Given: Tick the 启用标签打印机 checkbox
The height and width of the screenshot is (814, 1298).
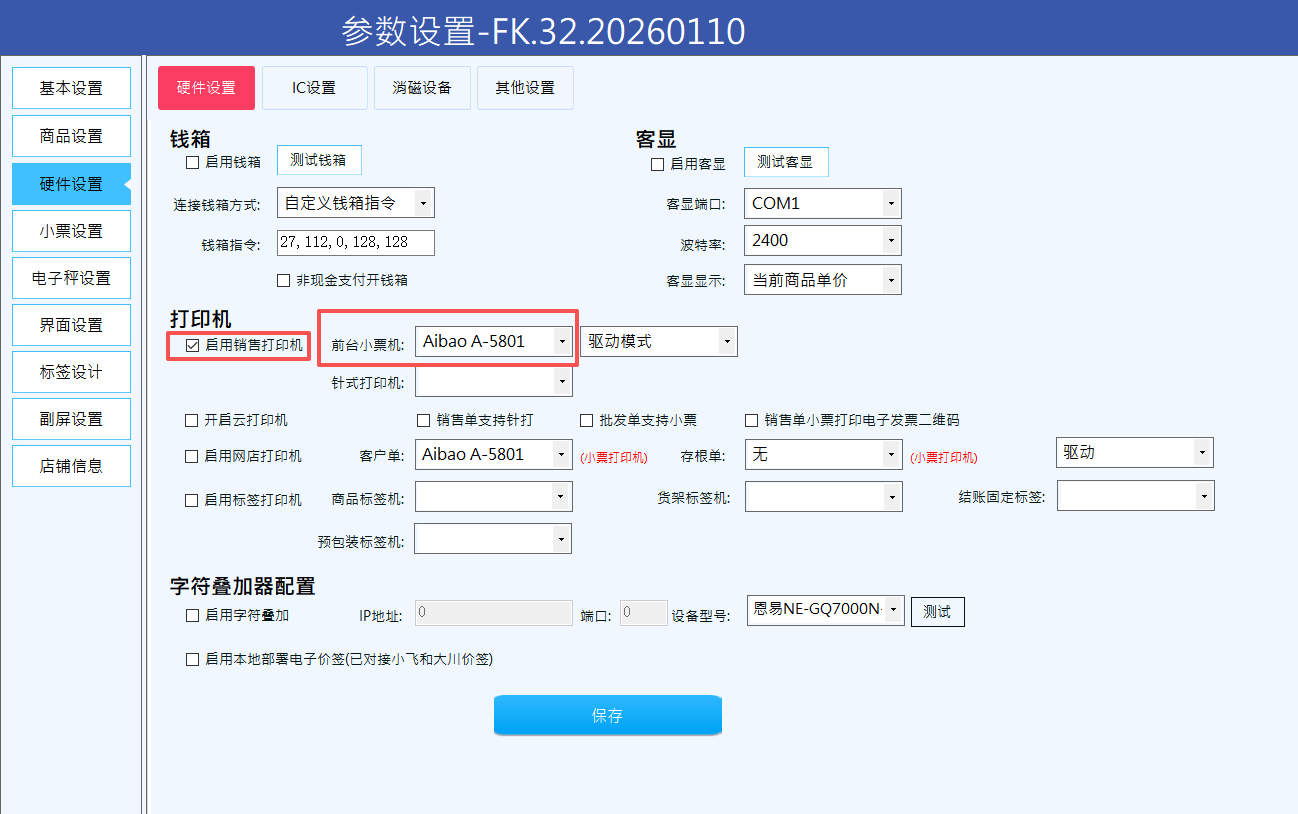Looking at the screenshot, I should [x=192, y=500].
